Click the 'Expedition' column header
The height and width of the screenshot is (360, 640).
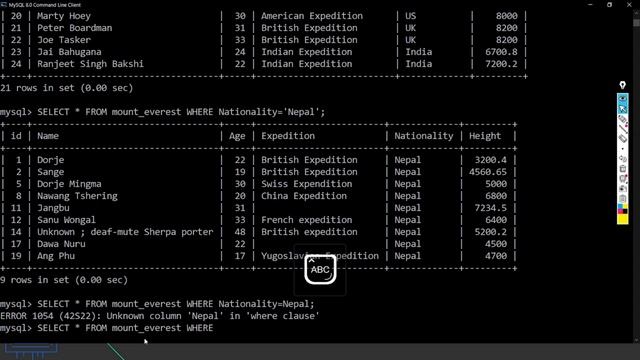(288, 136)
